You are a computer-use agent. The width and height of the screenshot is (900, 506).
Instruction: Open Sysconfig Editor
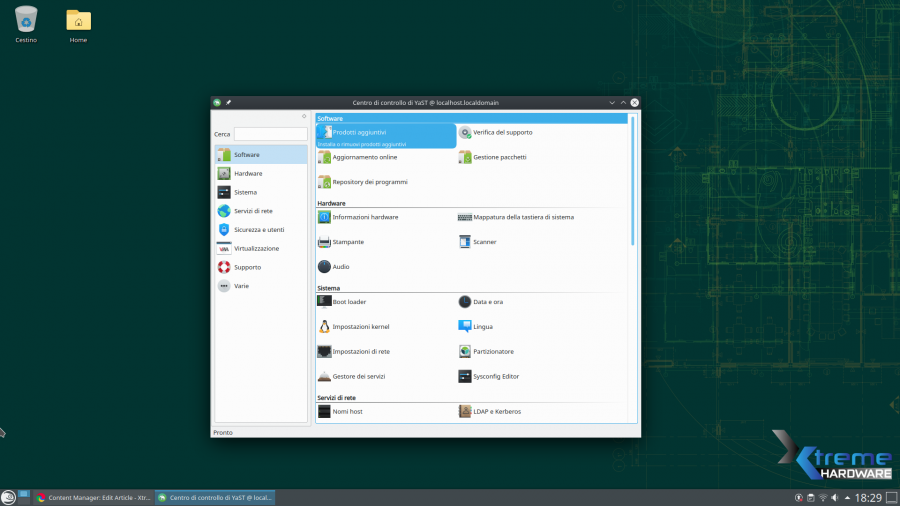pos(496,377)
